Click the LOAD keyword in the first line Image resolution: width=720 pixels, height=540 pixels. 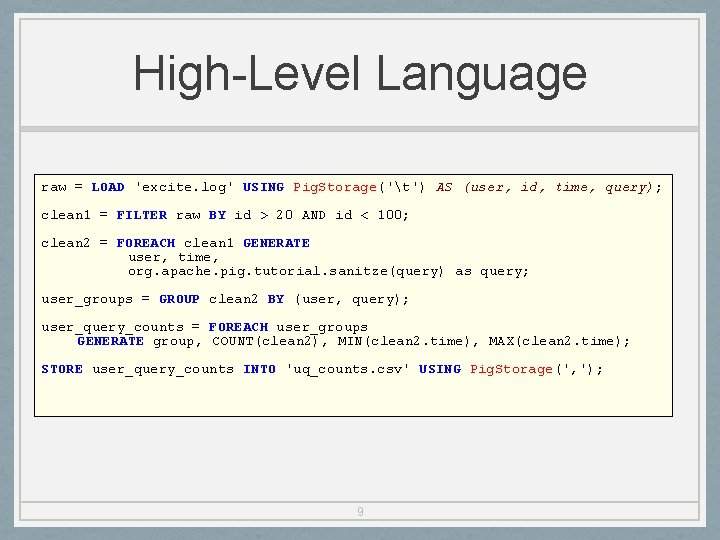click(x=107, y=187)
